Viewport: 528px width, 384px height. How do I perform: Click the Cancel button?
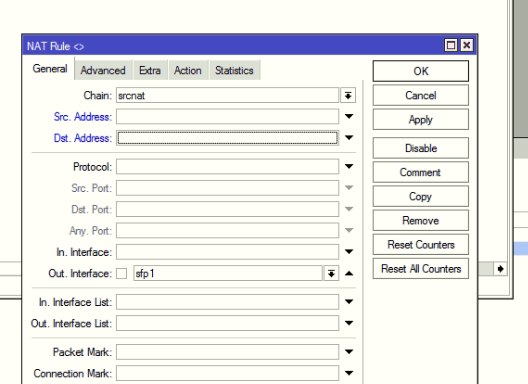coord(421,95)
